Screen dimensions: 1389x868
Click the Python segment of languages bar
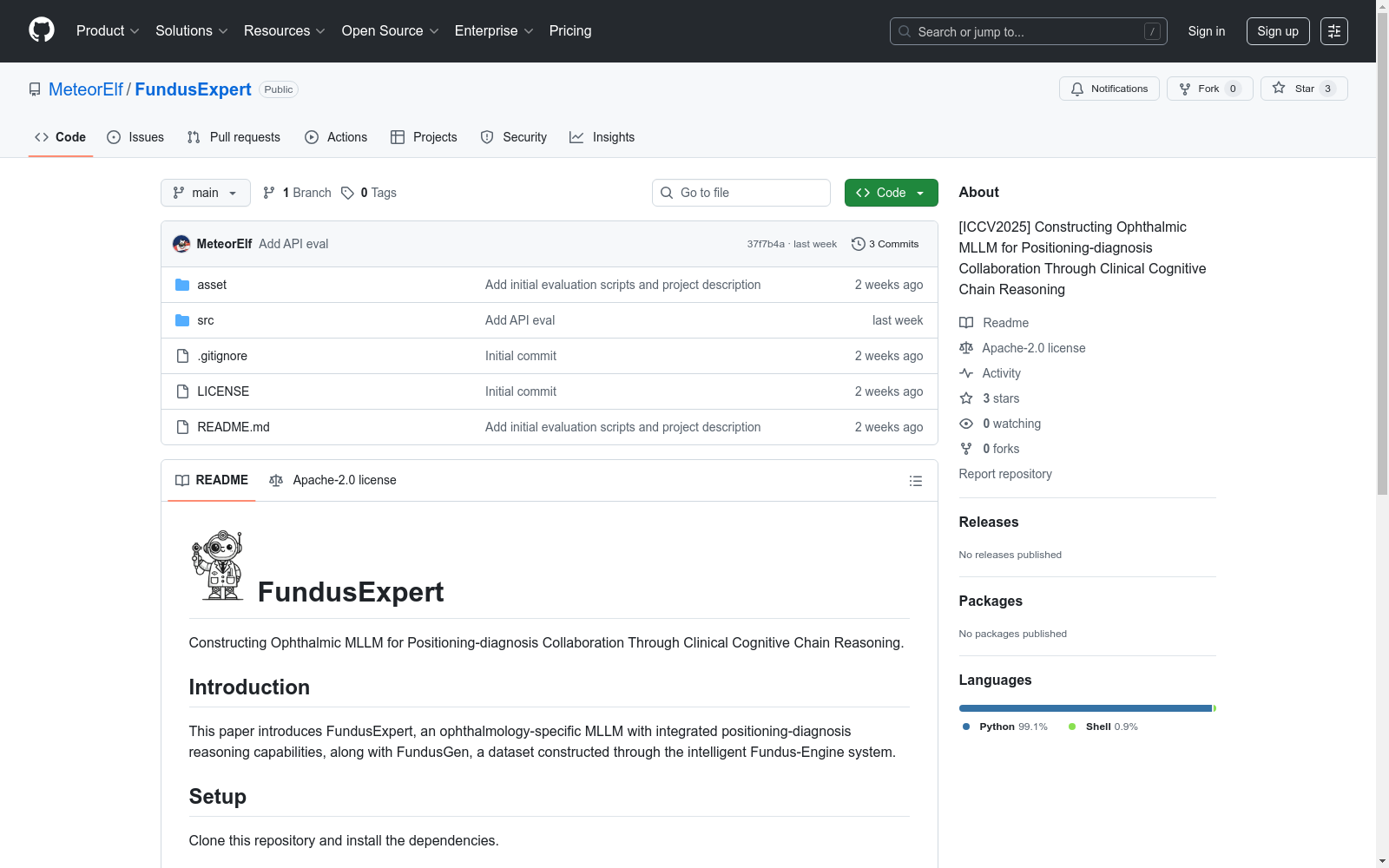[1085, 708]
